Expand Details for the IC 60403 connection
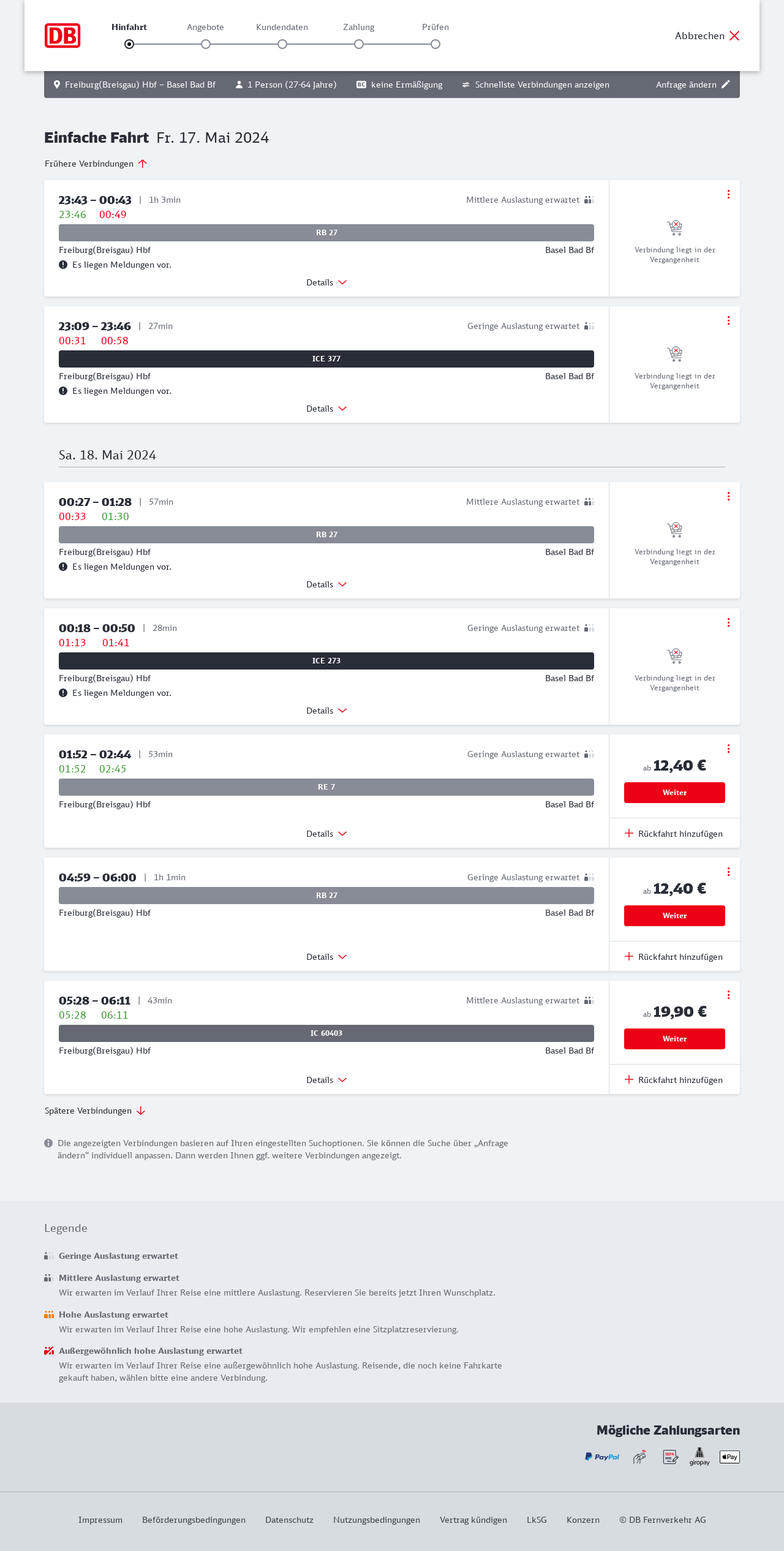 point(326,1080)
